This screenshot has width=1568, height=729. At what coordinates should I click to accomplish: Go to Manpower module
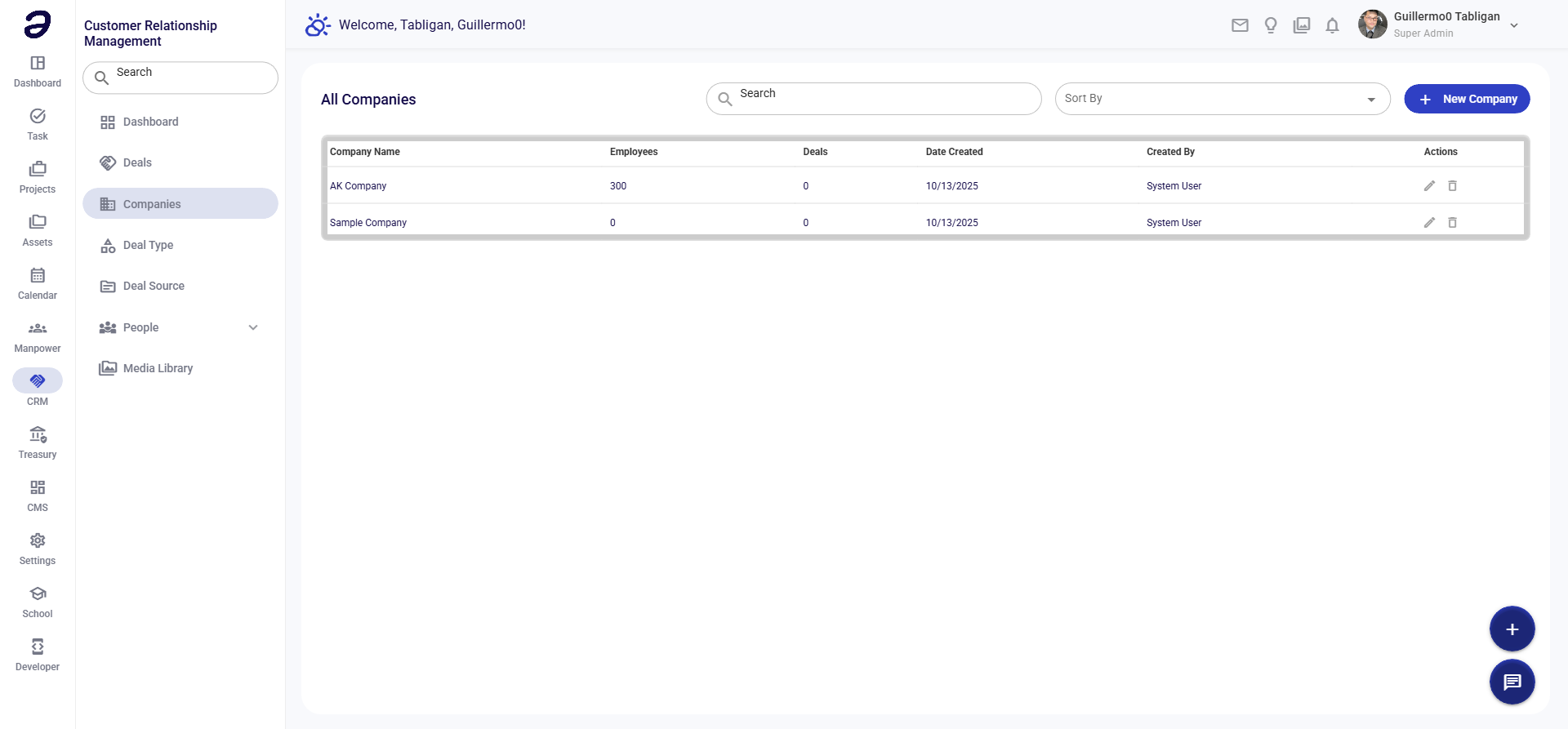38,336
